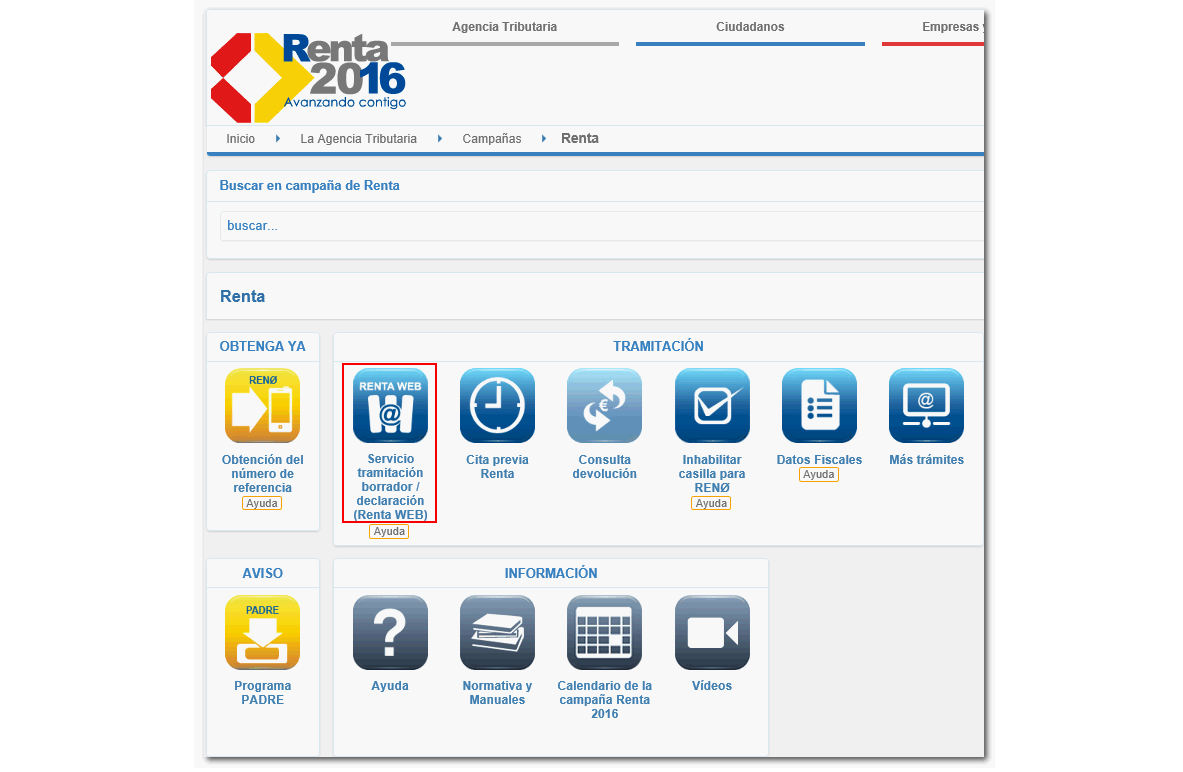Open the 'Obtención del número de referencia' link

[263, 474]
